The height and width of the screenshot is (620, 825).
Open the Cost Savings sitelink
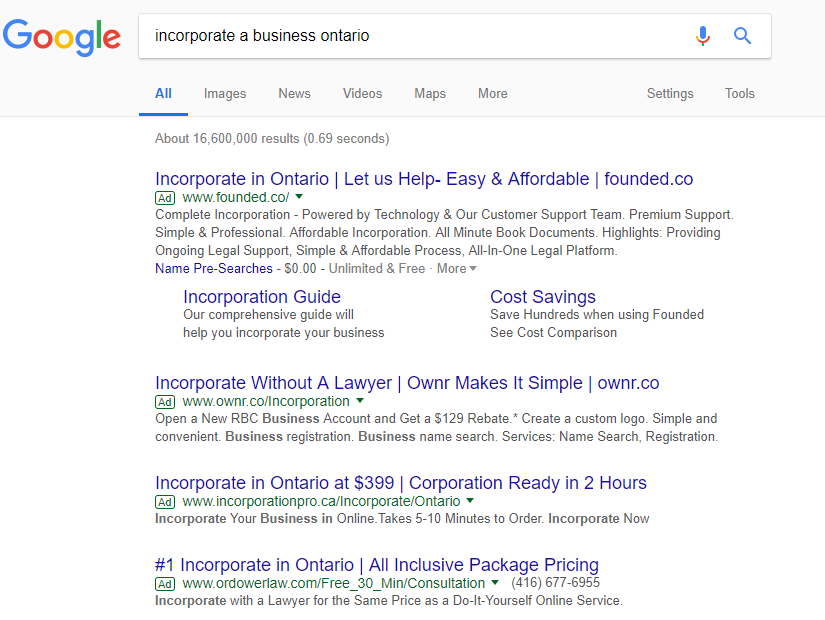[543, 297]
